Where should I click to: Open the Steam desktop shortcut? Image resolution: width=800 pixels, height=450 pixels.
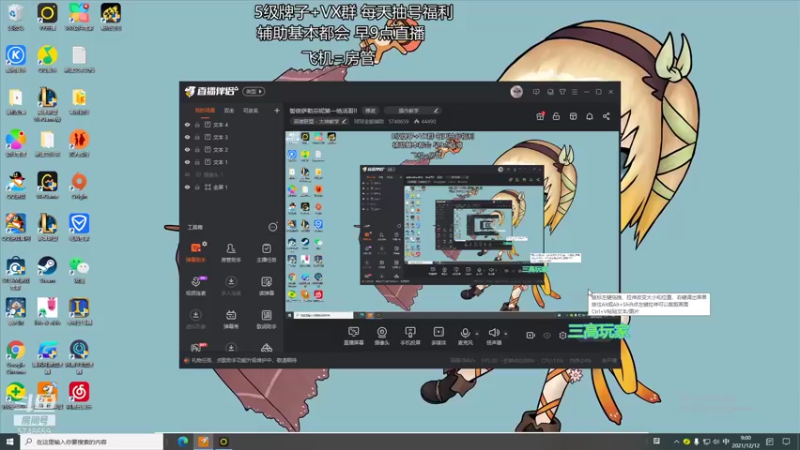click(x=47, y=269)
